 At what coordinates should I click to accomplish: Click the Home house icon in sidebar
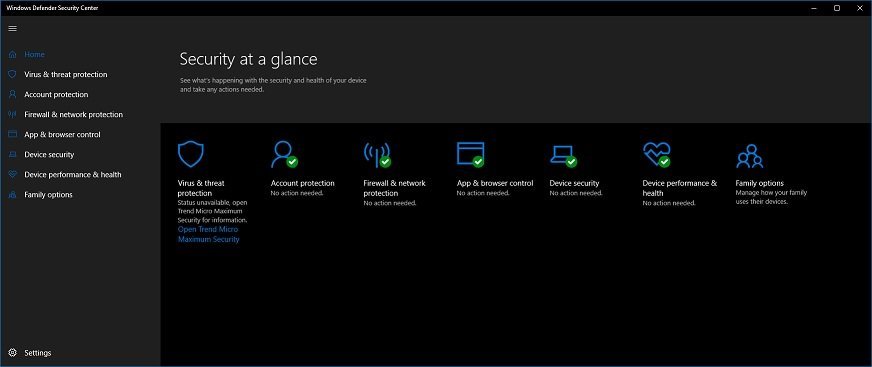[x=13, y=54]
